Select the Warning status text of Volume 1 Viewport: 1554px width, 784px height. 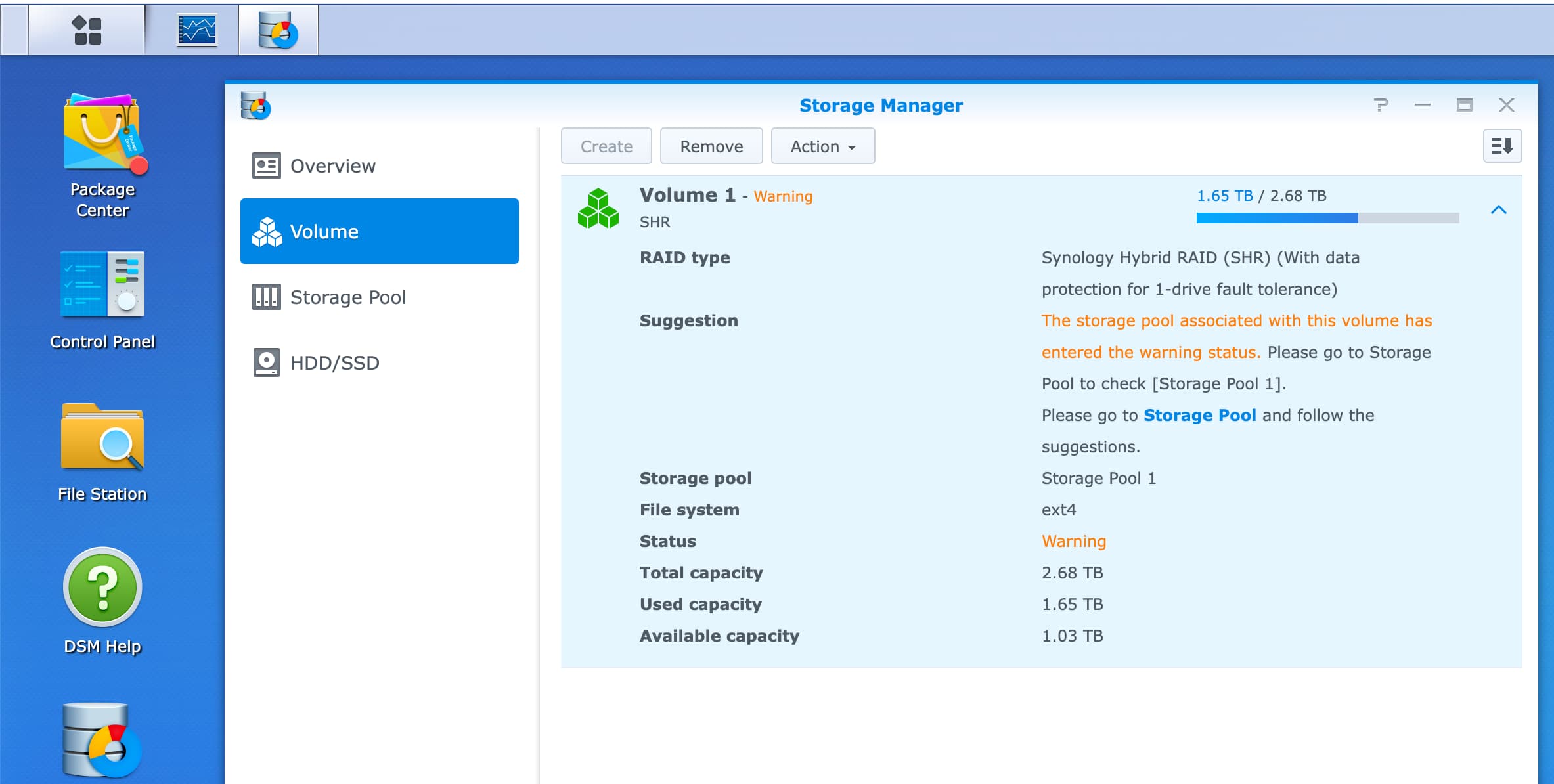(782, 196)
